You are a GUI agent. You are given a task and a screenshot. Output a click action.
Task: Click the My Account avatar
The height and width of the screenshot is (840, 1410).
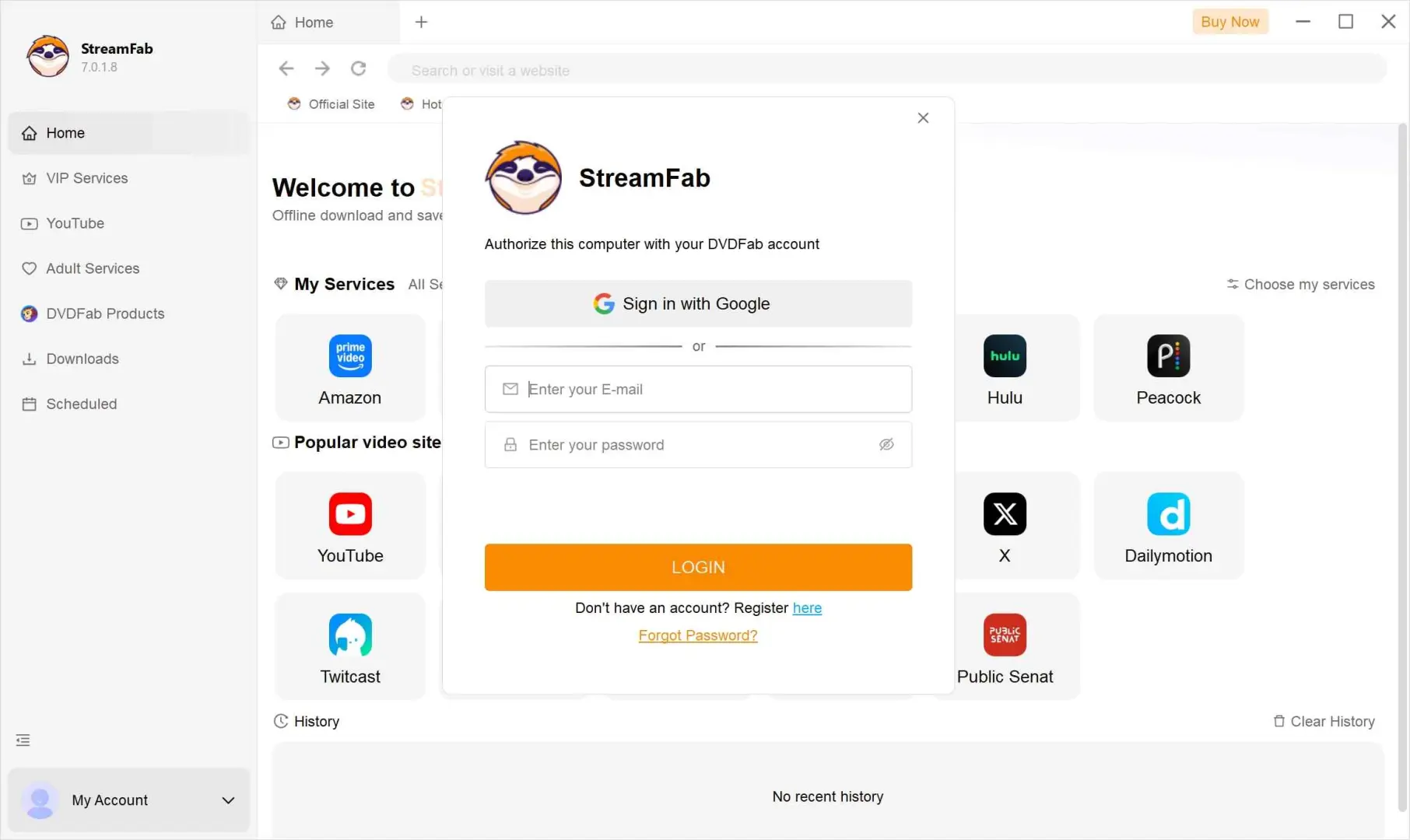click(x=40, y=800)
